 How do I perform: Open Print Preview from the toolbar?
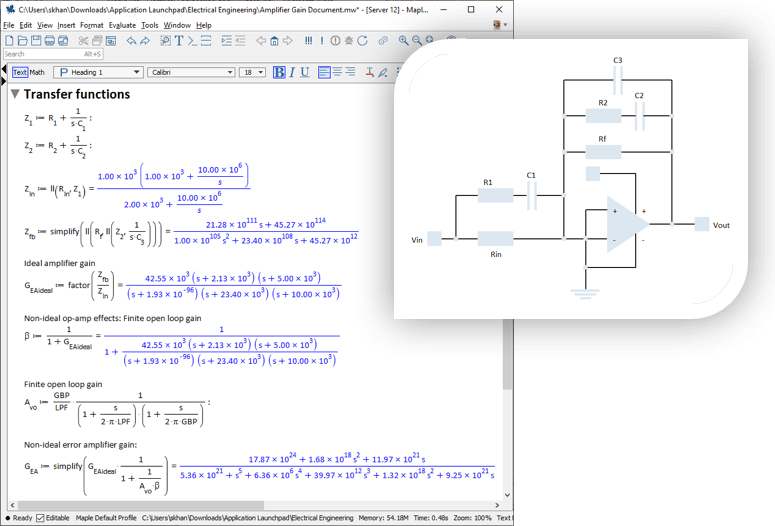pyautogui.click(x=63, y=41)
